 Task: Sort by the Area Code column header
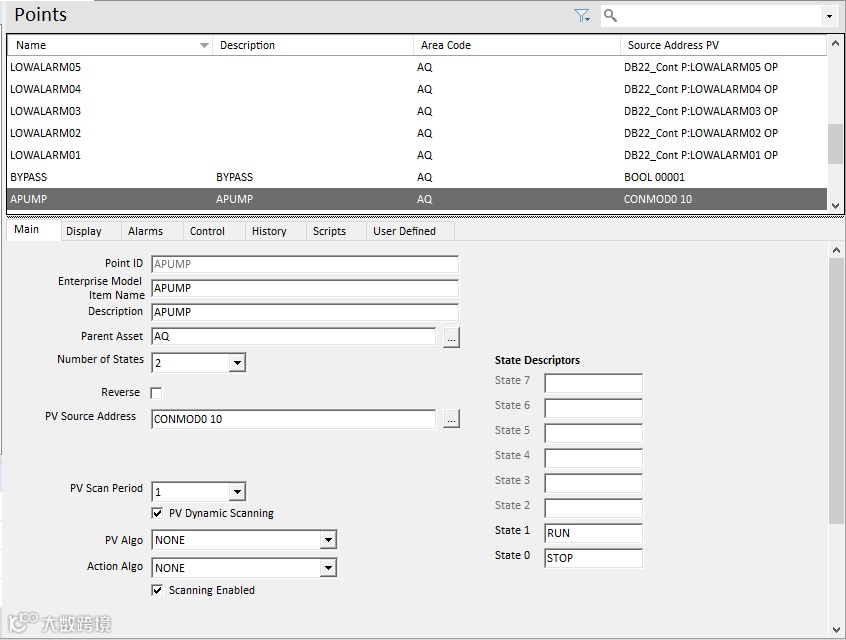pos(517,45)
